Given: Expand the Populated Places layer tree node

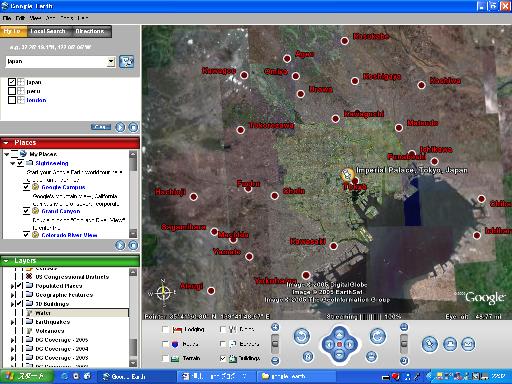Looking at the screenshot, I should [12, 286].
